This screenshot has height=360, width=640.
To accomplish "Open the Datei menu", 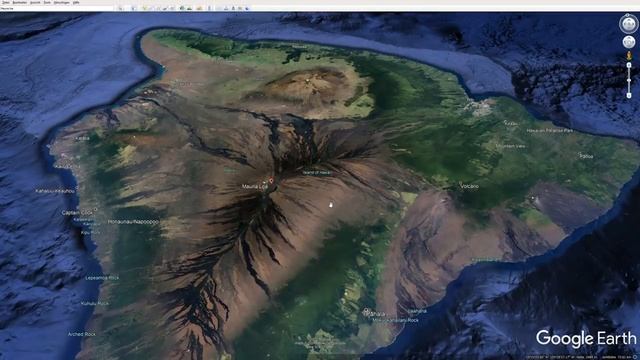I will (6, 2).
